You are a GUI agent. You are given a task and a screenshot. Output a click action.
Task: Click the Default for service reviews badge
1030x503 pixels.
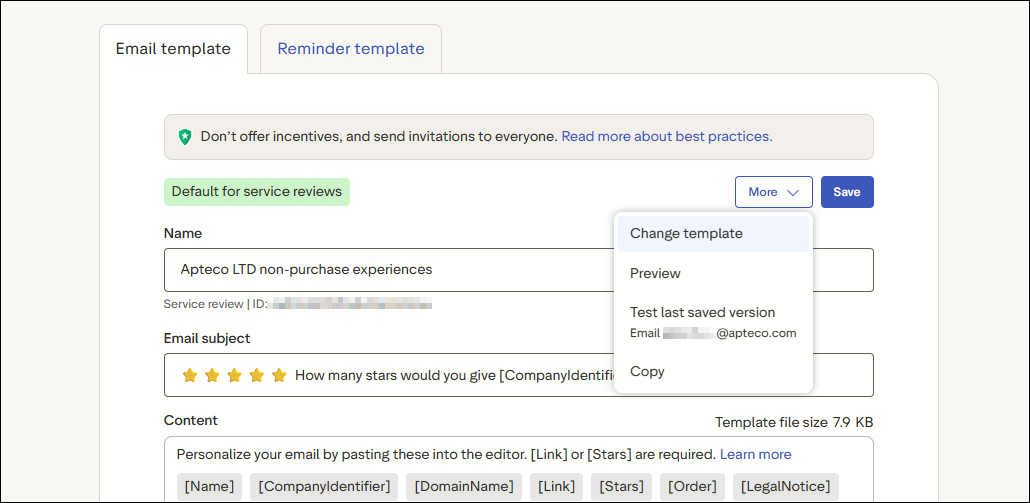coord(257,192)
